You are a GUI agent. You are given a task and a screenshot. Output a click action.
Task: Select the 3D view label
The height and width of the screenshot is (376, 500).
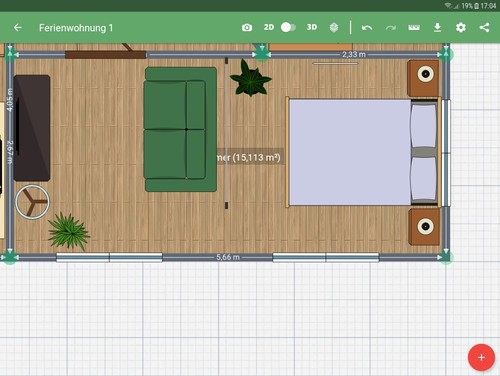[312, 27]
